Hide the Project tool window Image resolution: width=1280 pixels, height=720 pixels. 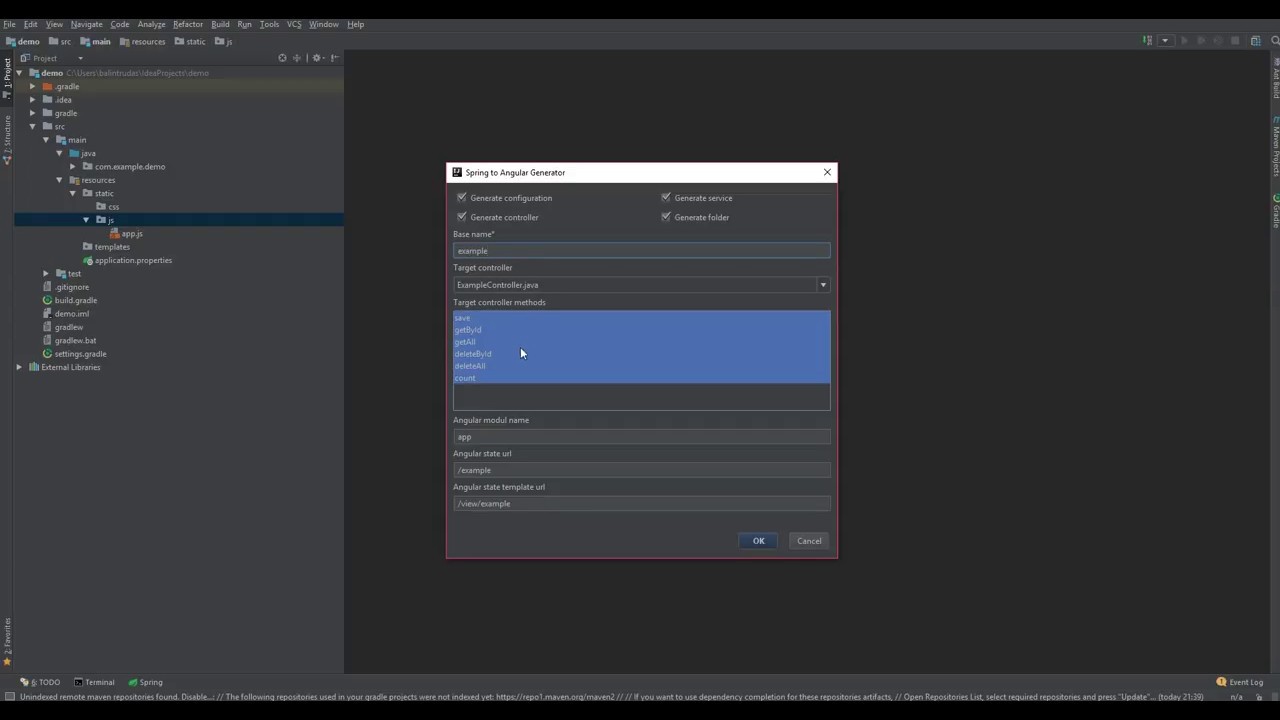[x=334, y=58]
